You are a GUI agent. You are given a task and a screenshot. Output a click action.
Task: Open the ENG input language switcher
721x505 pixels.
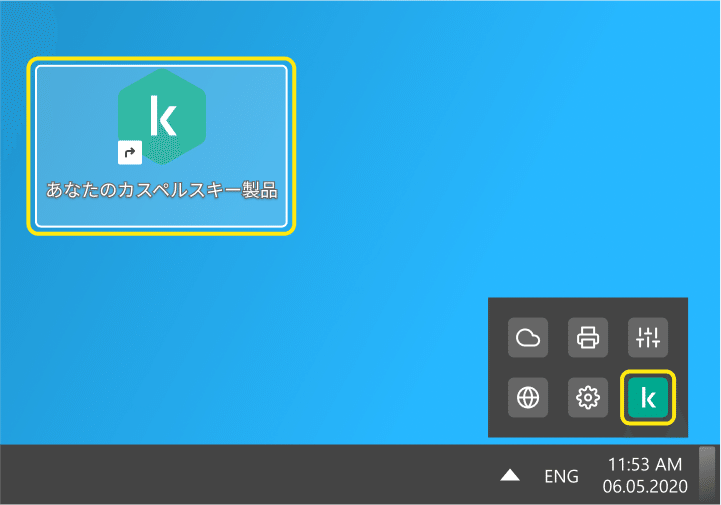(x=561, y=476)
